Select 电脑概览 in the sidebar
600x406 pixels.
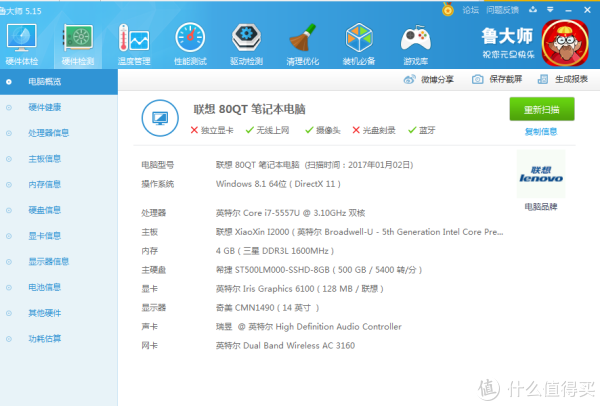point(59,82)
